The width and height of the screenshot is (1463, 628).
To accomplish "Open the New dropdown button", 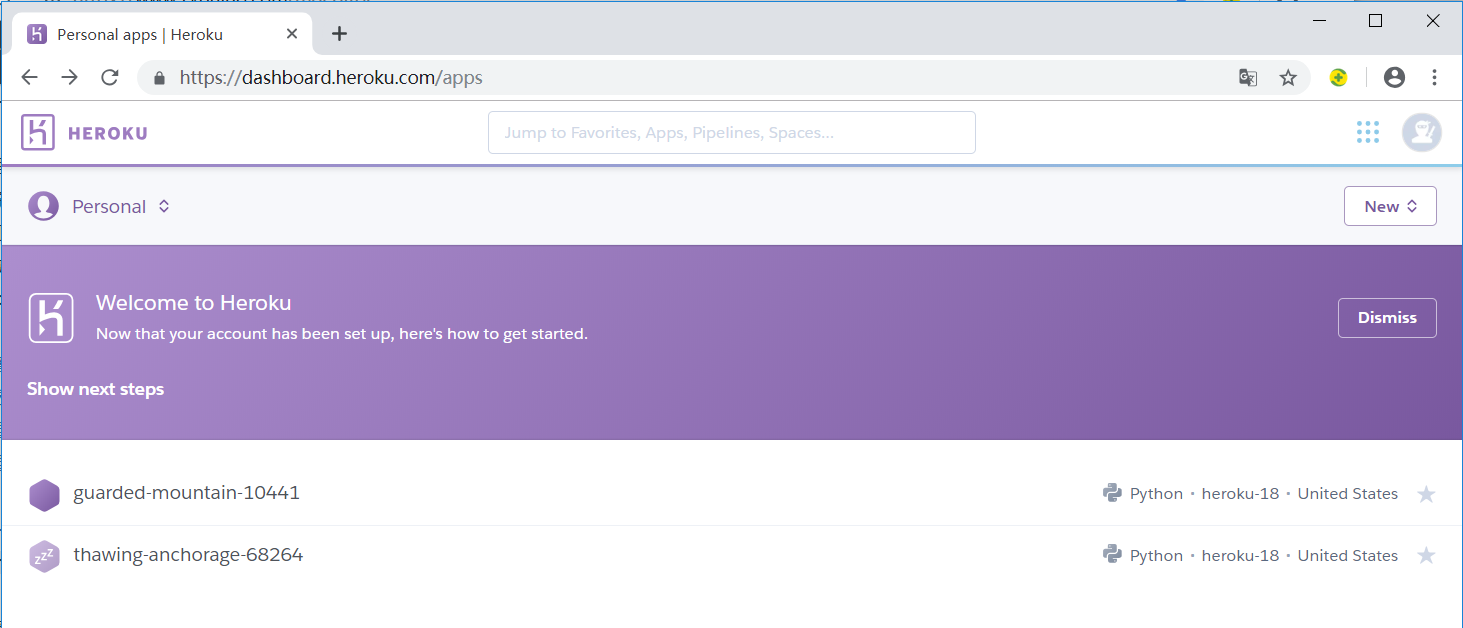I will 1390,206.
